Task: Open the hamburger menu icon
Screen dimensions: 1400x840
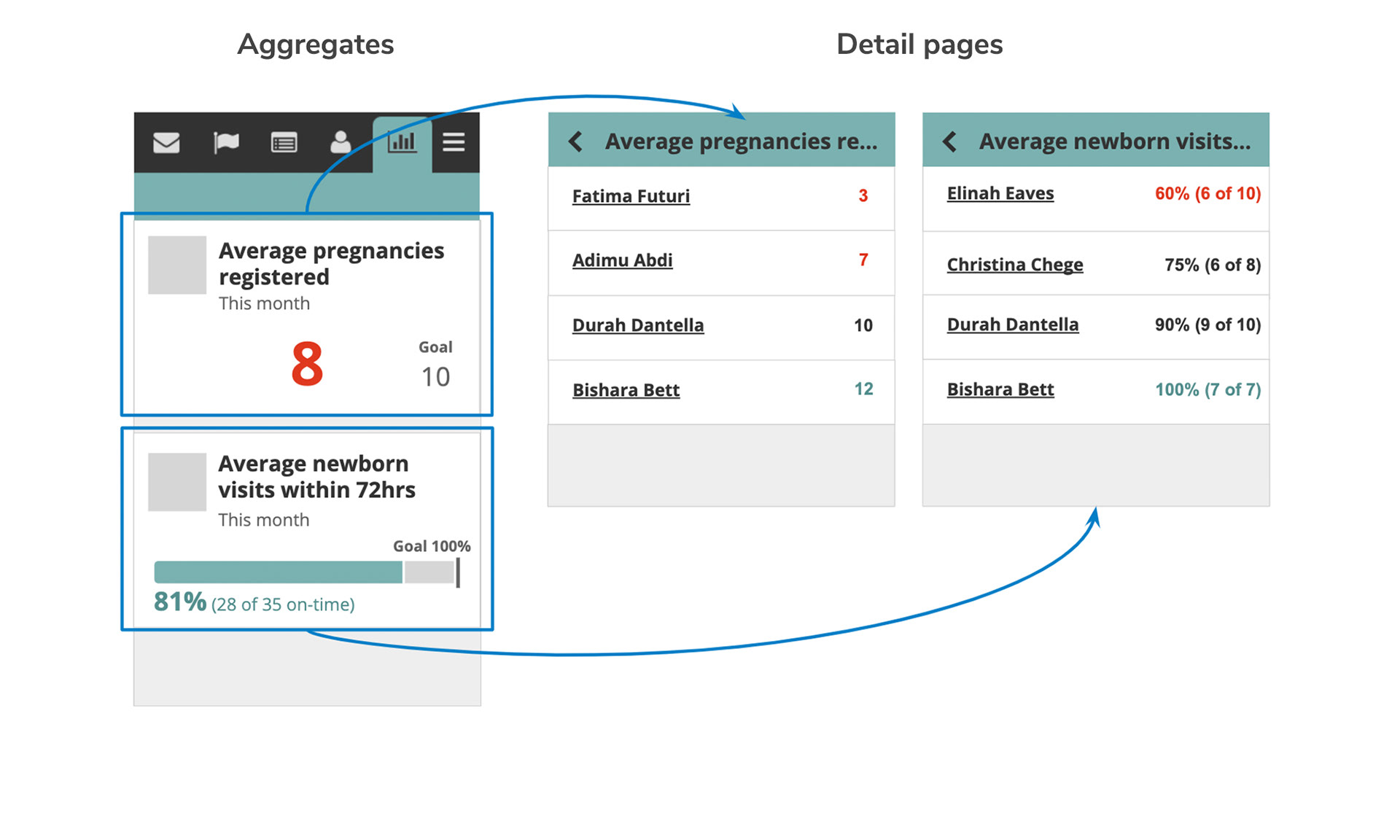Action: pyautogui.click(x=454, y=142)
